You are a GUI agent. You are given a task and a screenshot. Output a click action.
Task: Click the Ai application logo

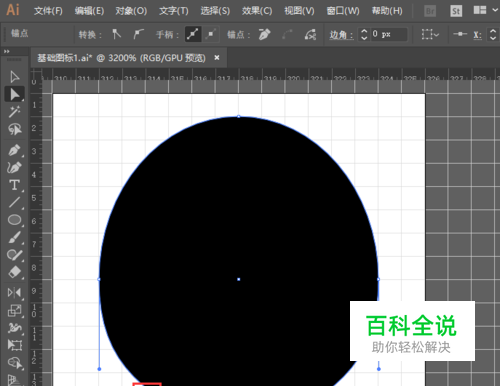13,10
